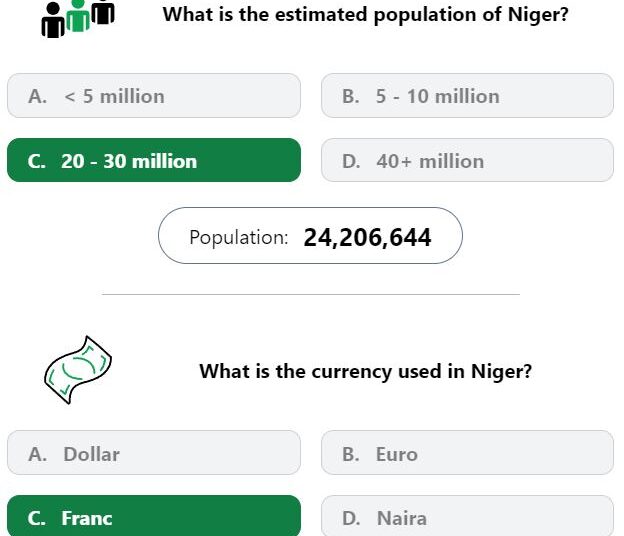Click the green banknote currency icon
The height and width of the screenshot is (536, 624).
point(78,370)
